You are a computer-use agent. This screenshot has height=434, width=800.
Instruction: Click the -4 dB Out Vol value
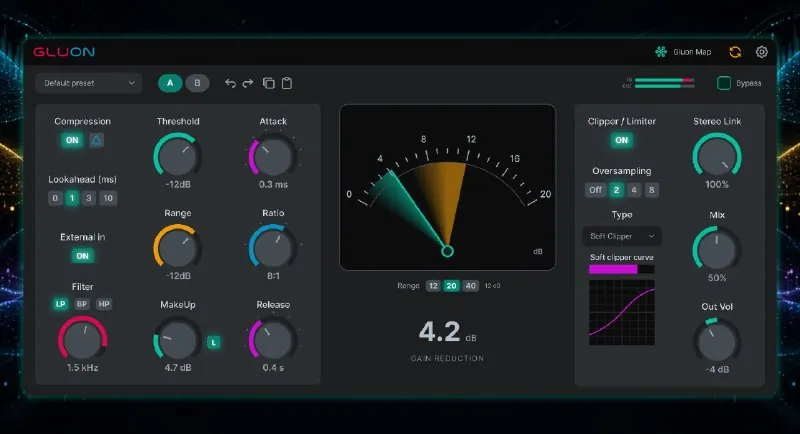click(x=717, y=369)
